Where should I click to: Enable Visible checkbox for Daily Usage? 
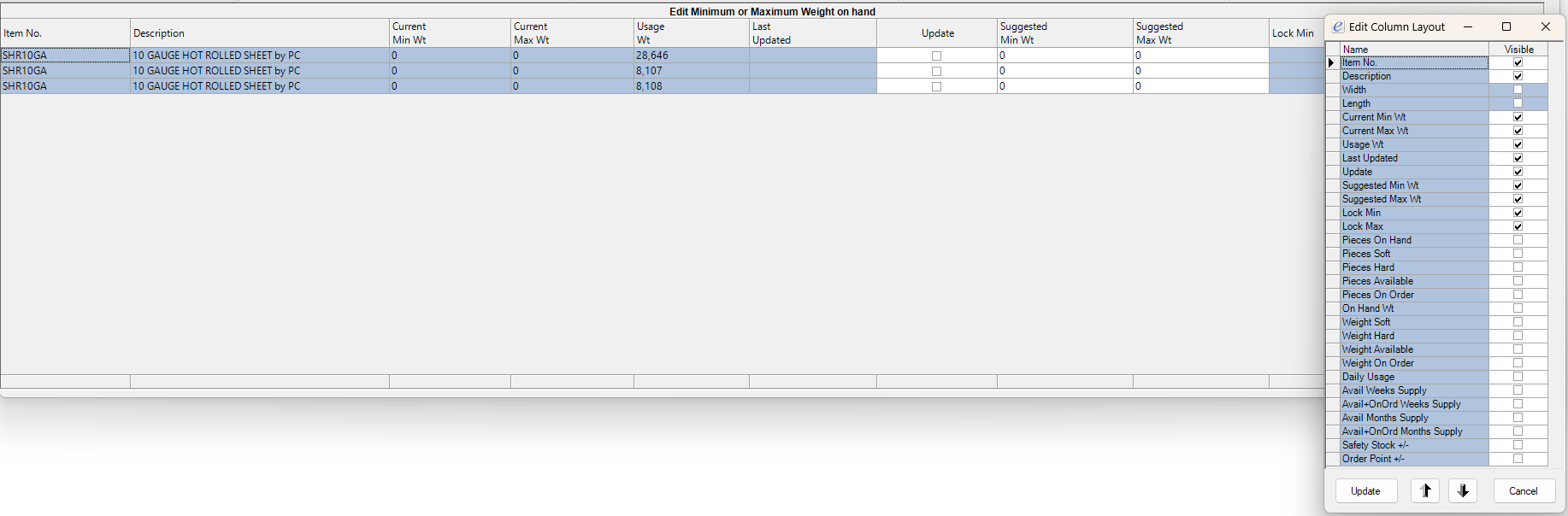pyautogui.click(x=1518, y=377)
